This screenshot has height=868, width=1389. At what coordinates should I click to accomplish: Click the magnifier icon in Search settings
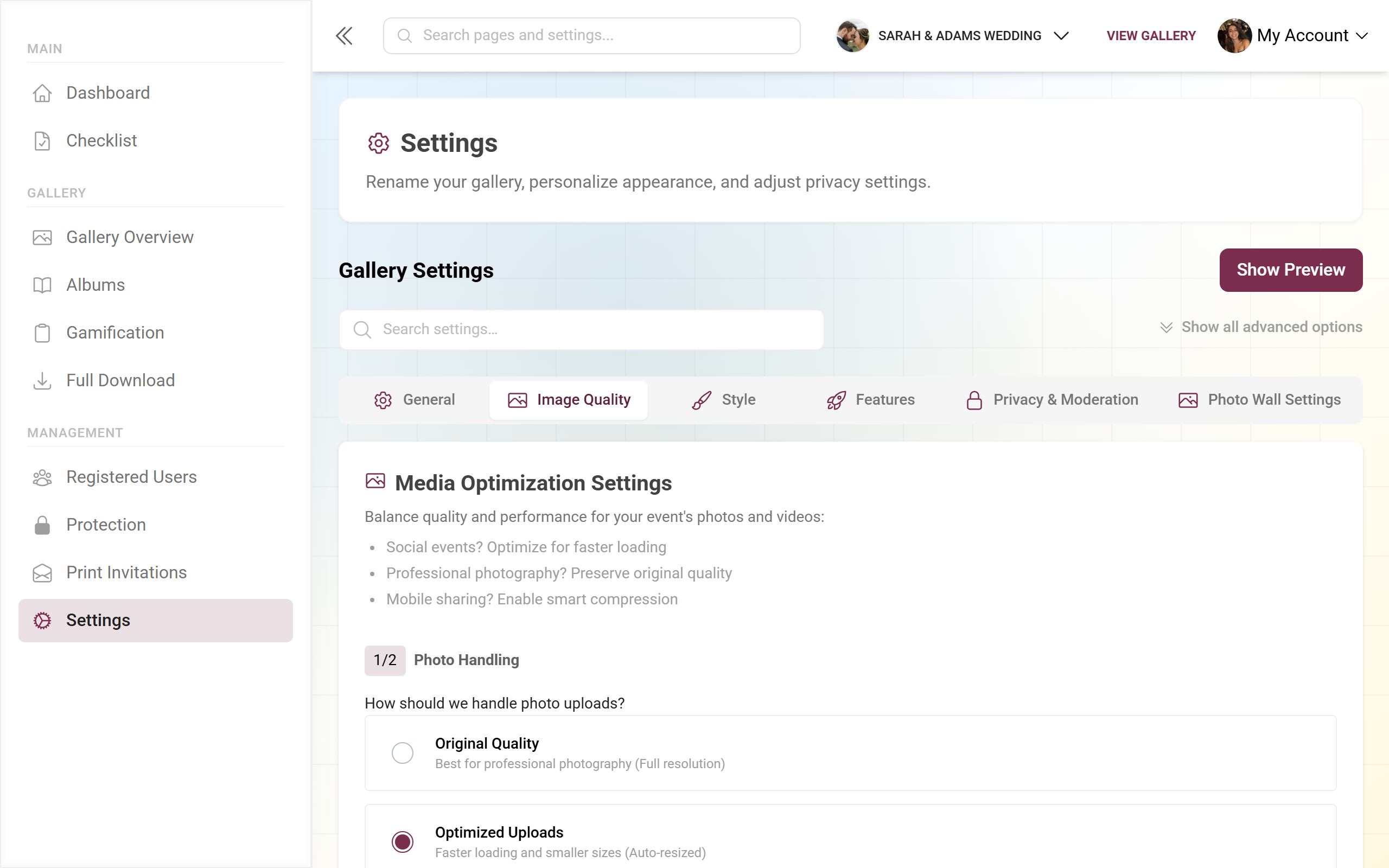point(362,329)
